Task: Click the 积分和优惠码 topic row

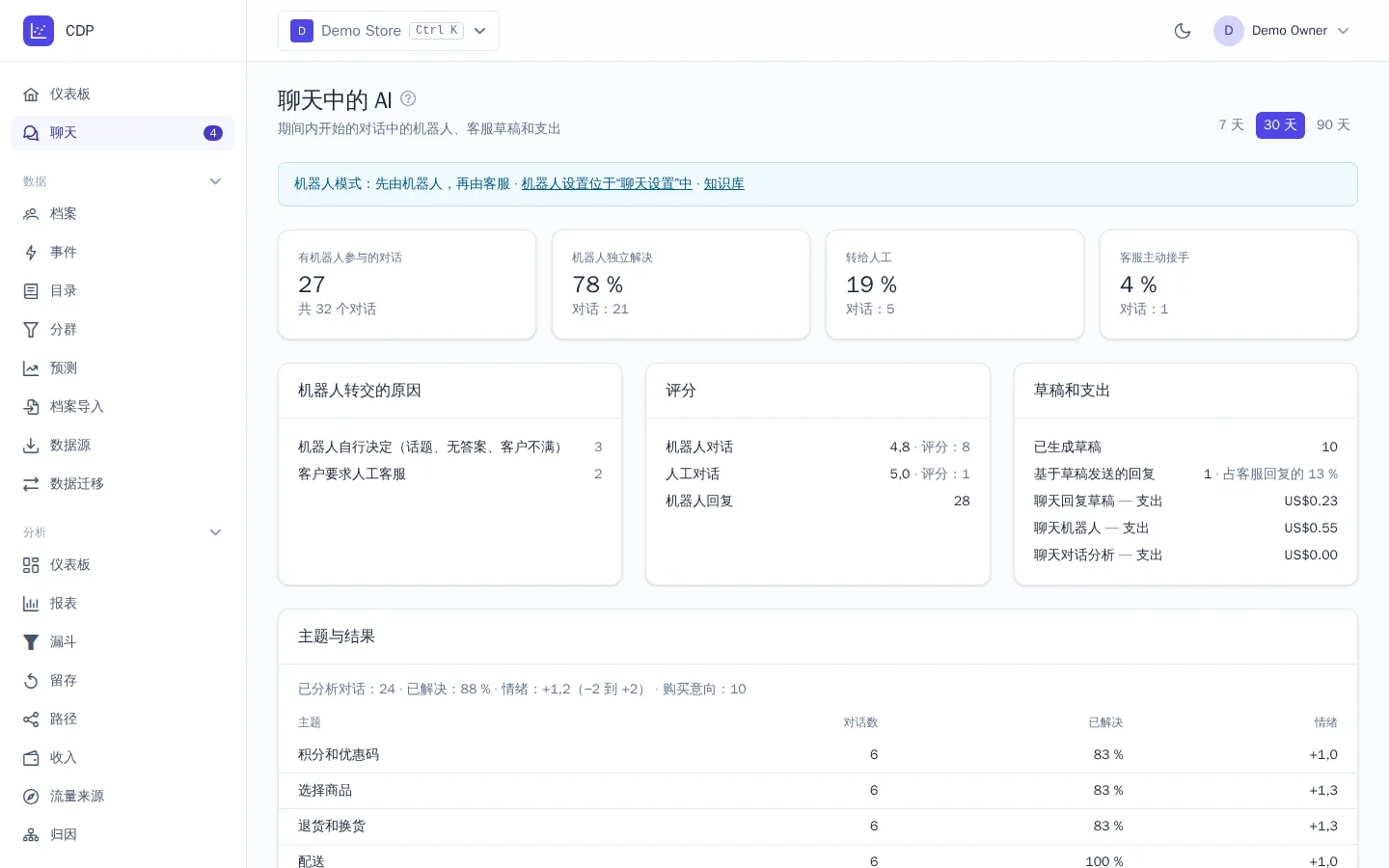Action: (818, 755)
